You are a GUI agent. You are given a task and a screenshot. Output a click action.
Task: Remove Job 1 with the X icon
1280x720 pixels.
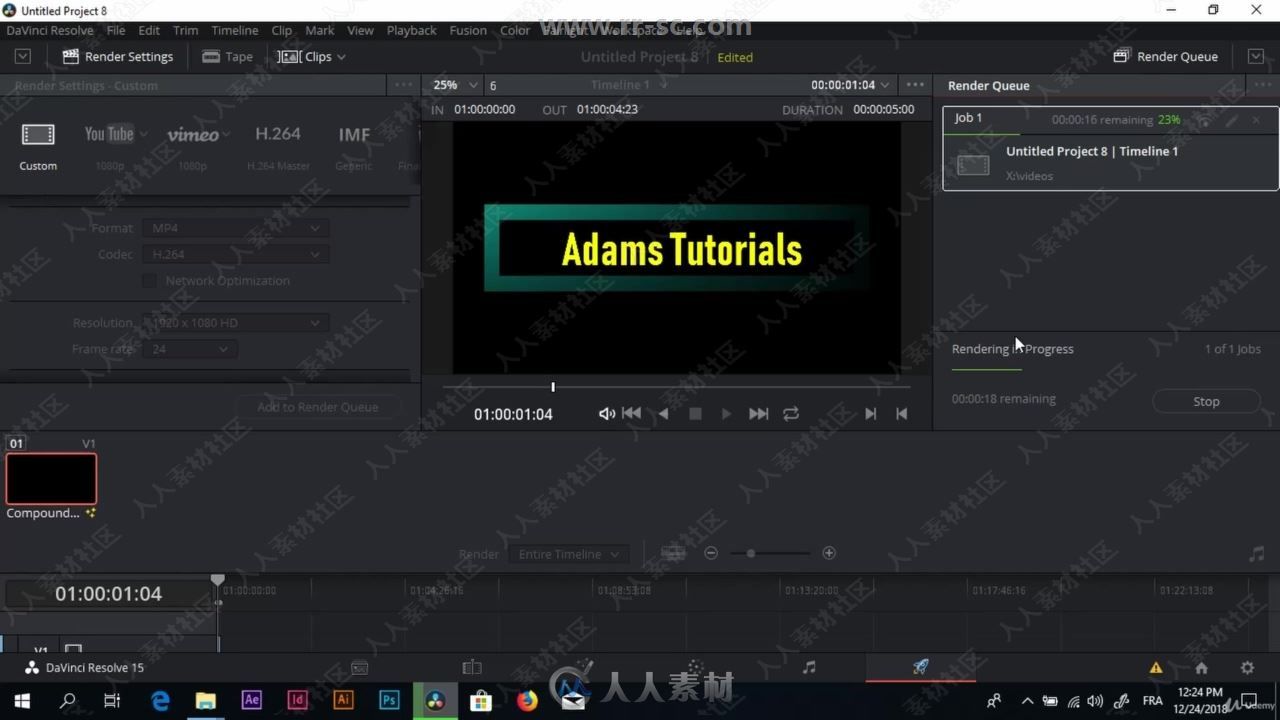pyautogui.click(x=1257, y=120)
